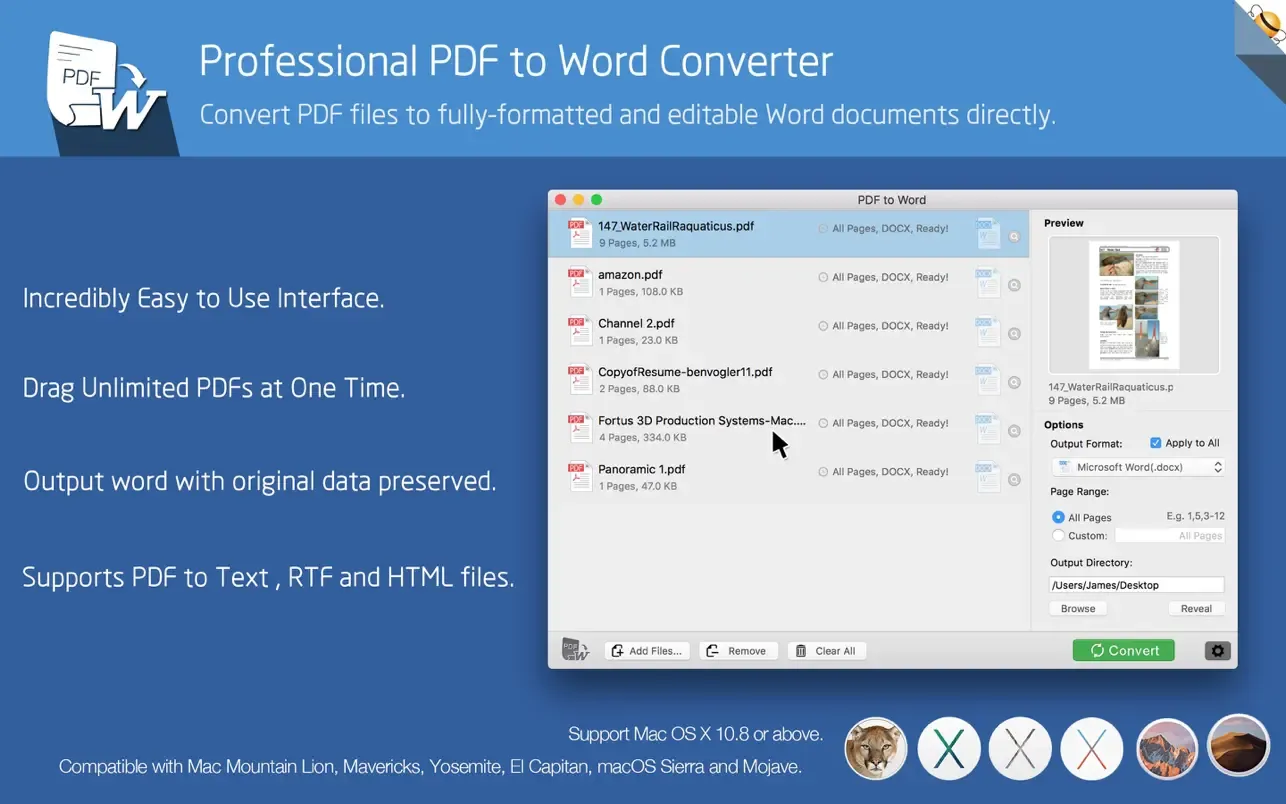Image resolution: width=1286 pixels, height=804 pixels.
Task: Click the PDF to Word logo in bottom toolbar
Action: pyautogui.click(x=575, y=650)
